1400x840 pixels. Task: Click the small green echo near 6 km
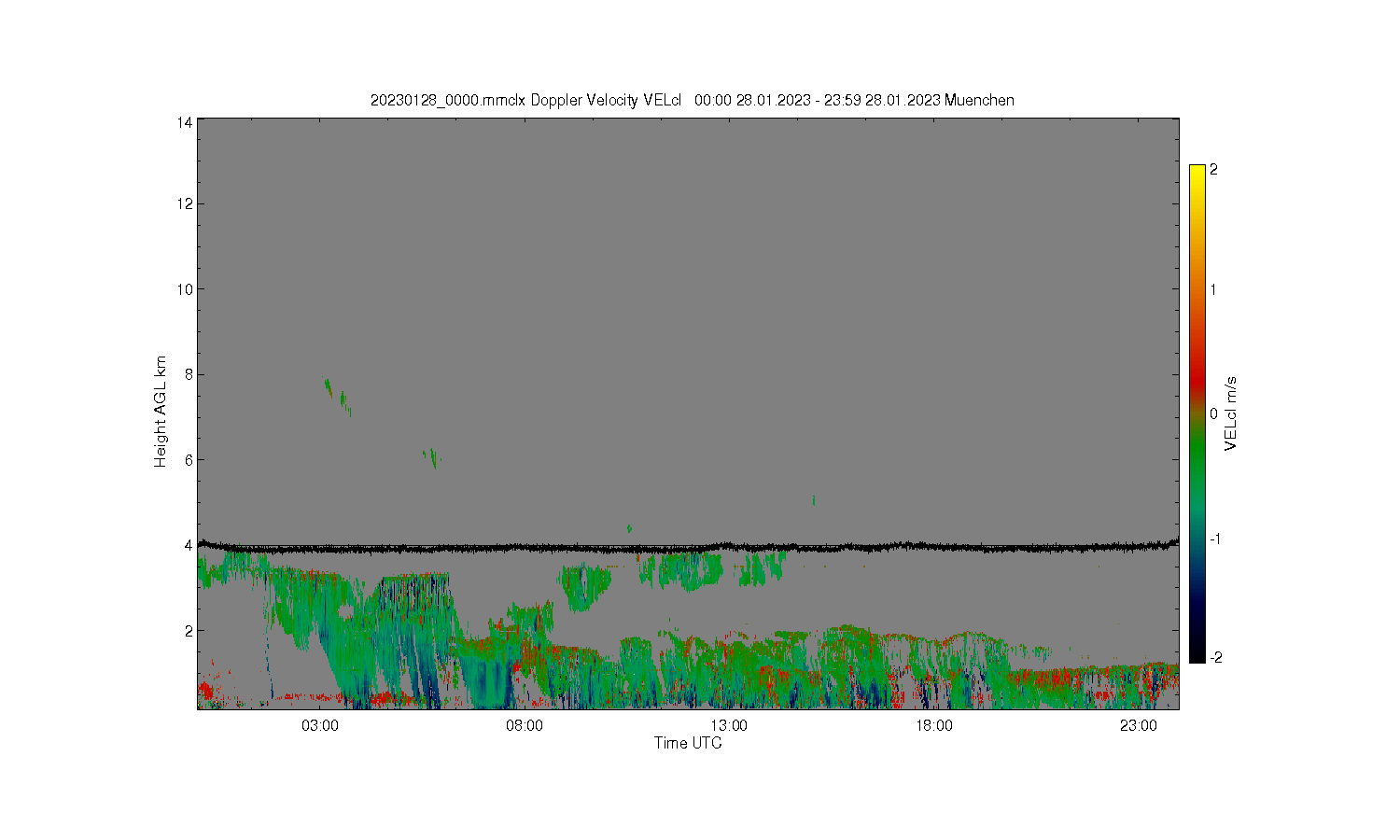click(431, 457)
